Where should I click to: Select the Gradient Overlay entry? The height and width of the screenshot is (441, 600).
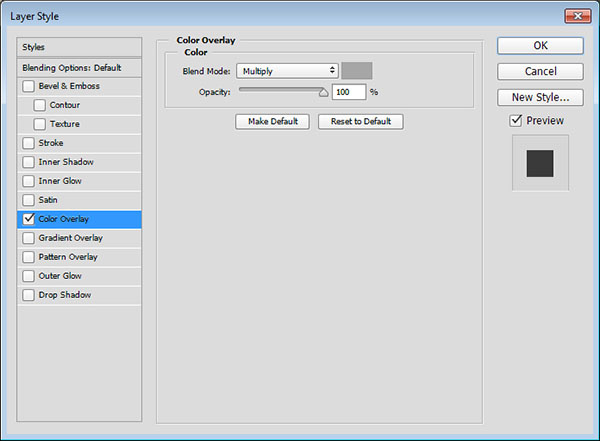pyautogui.click(x=79, y=238)
